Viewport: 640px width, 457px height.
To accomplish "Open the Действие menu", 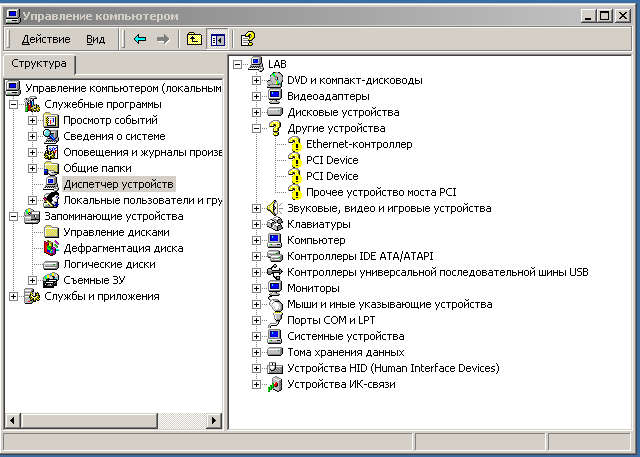I will [45, 39].
